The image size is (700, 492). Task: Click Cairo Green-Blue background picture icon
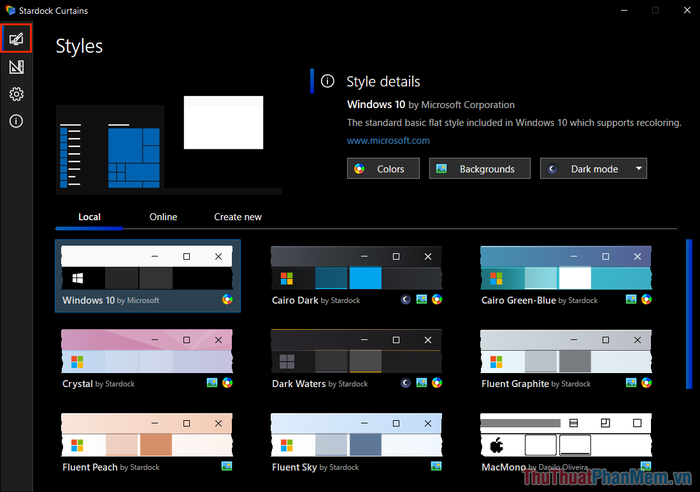coord(631,299)
